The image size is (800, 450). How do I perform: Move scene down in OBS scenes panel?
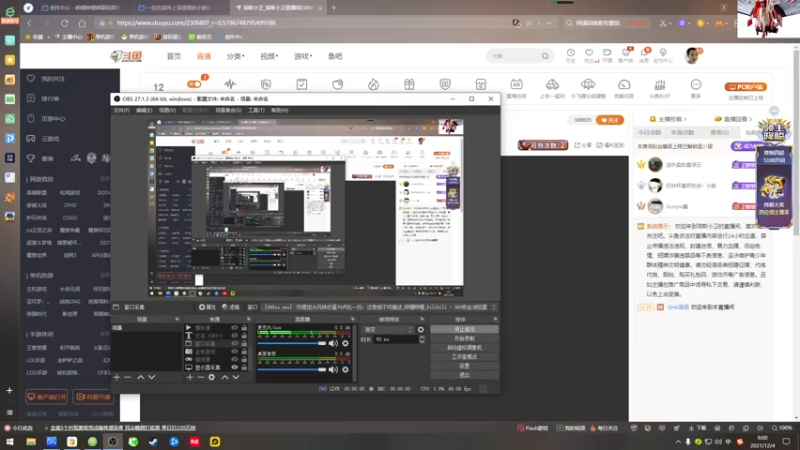pyautogui.click(x=152, y=377)
